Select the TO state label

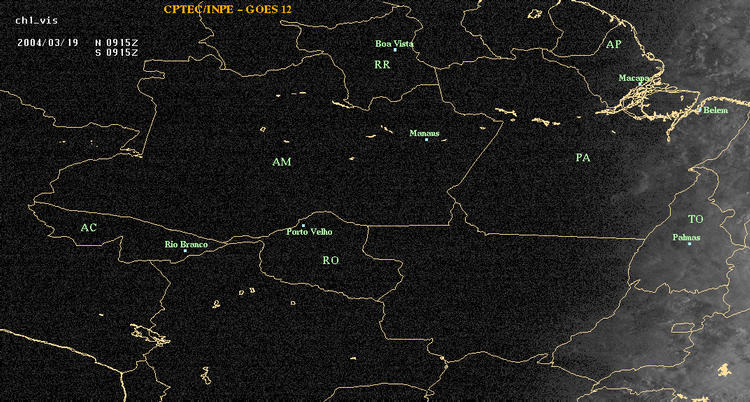[696, 219]
